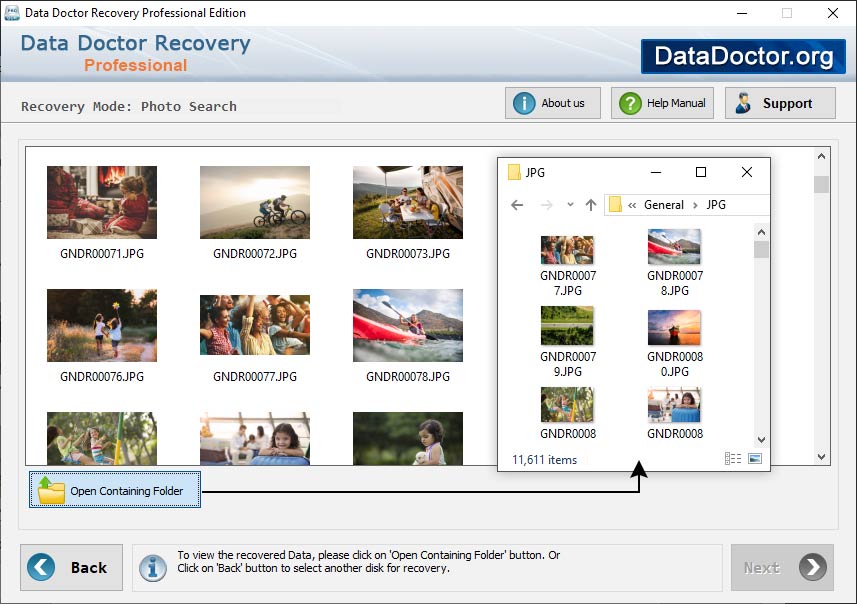857x604 pixels.
Task: Select thumbnail GNDR00073.JPG camping photo
Action: pos(408,202)
